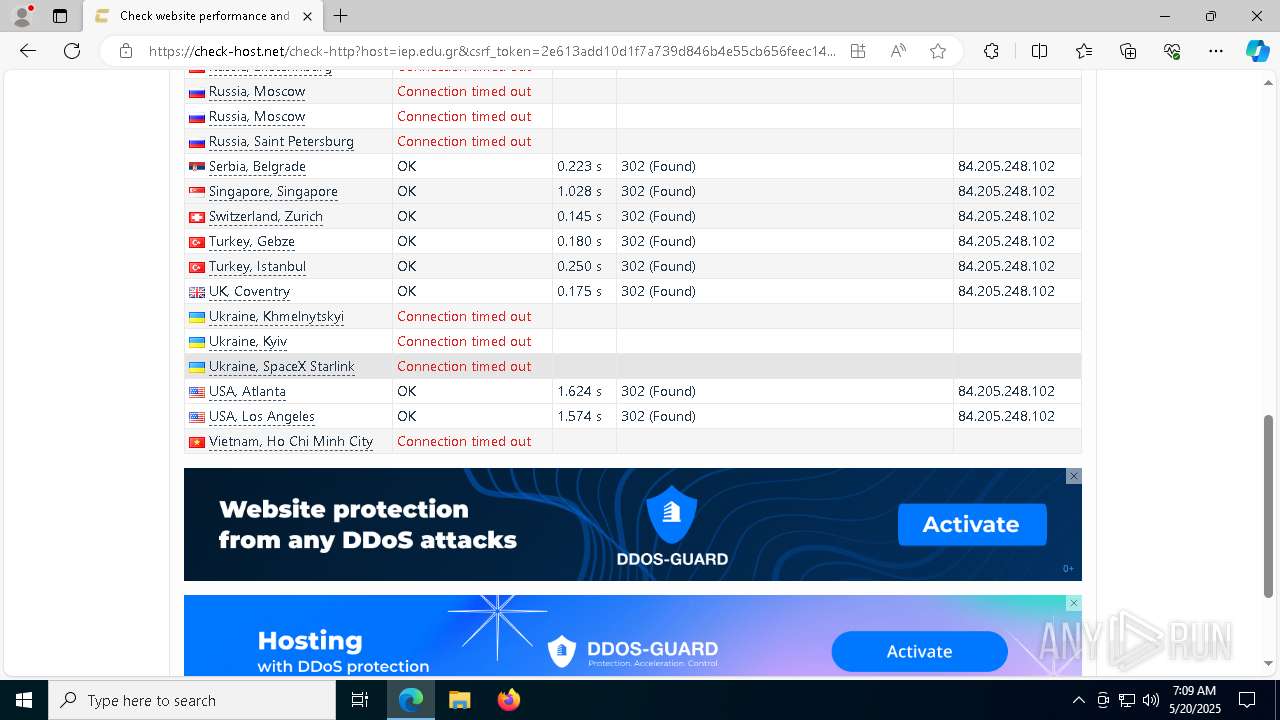The height and width of the screenshot is (720, 1280).
Task: Select the 1.028 s response time cell
Action: click(x=584, y=191)
